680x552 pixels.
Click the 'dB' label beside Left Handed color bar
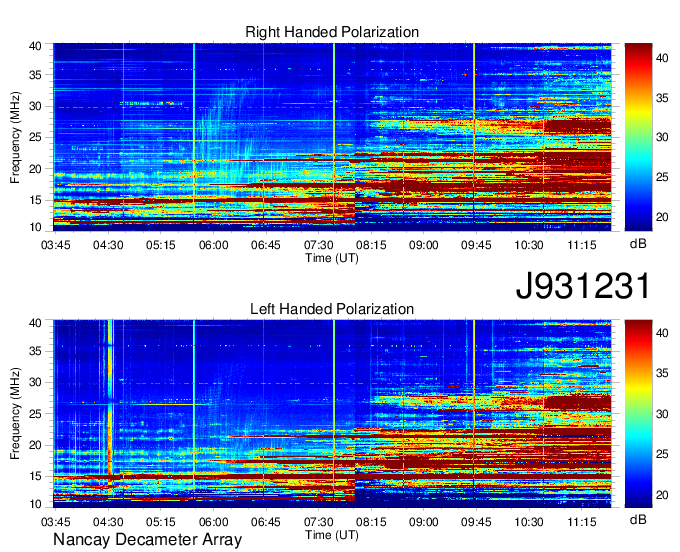coord(638,519)
